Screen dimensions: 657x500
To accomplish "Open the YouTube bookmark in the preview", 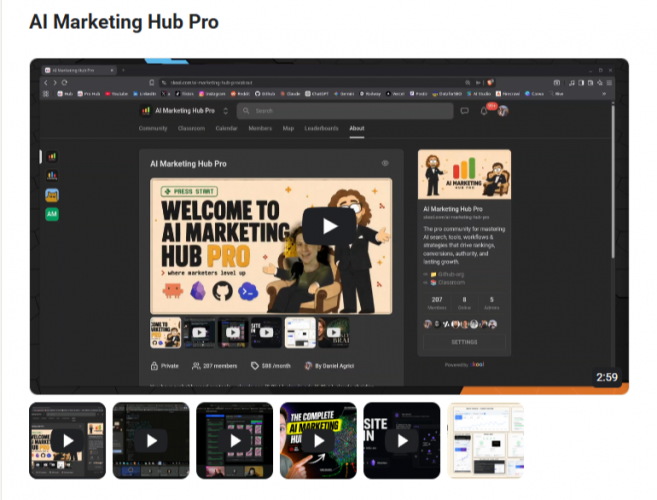I will coord(116,94).
